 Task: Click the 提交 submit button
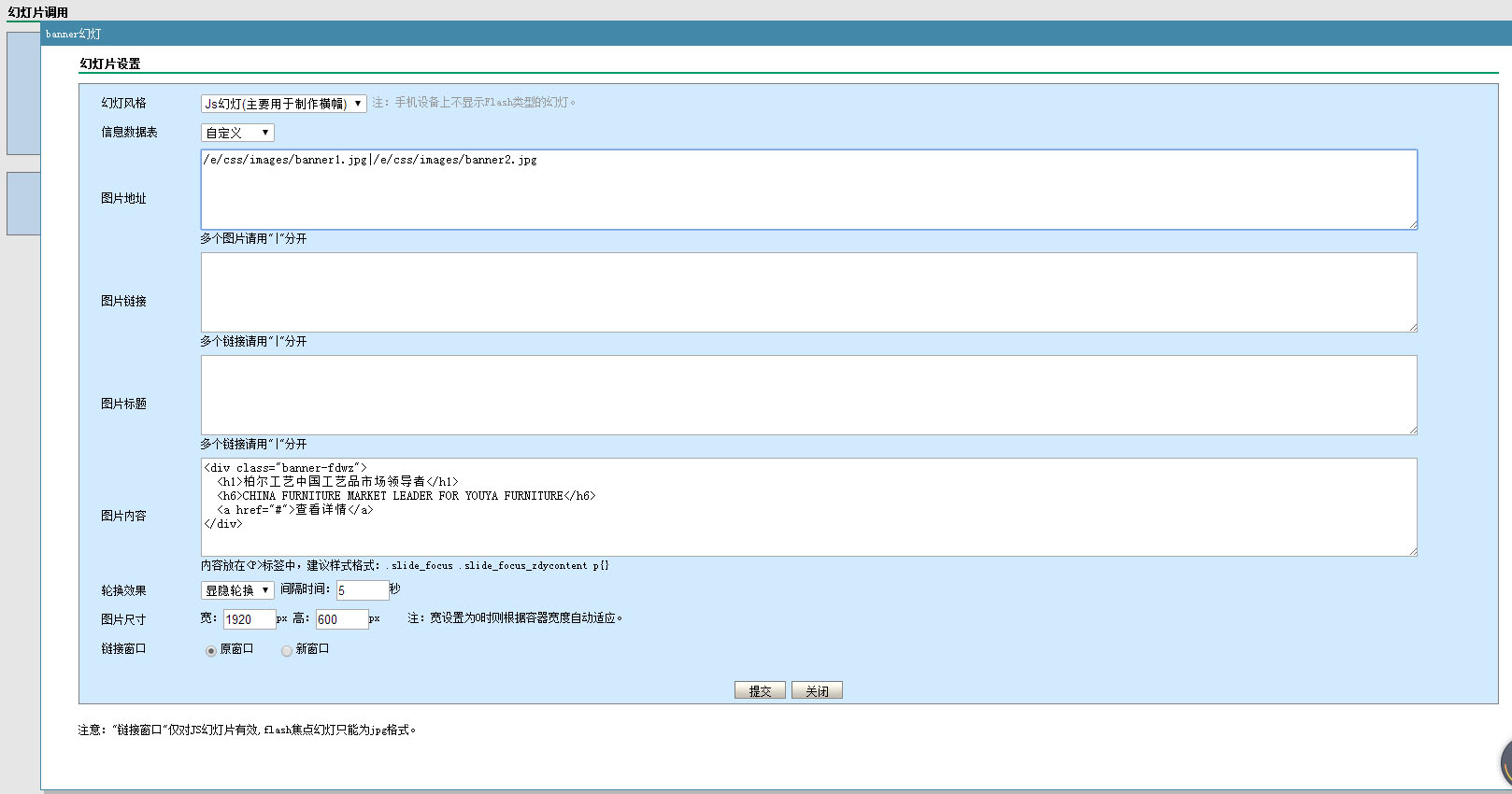pyautogui.click(x=760, y=690)
